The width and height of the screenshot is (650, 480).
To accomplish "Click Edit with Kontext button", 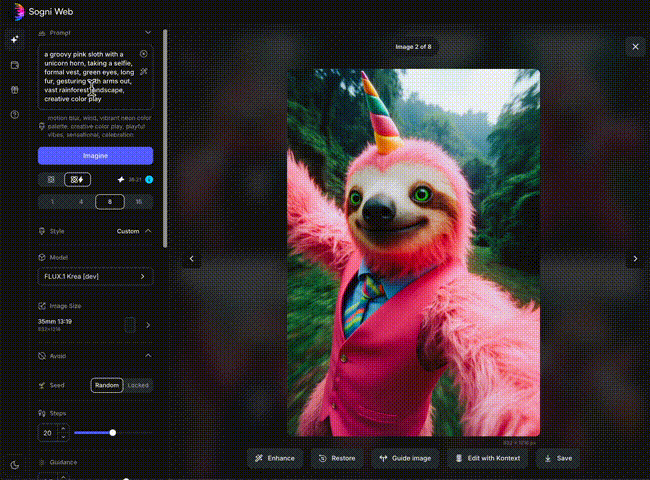I will [487, 458].
